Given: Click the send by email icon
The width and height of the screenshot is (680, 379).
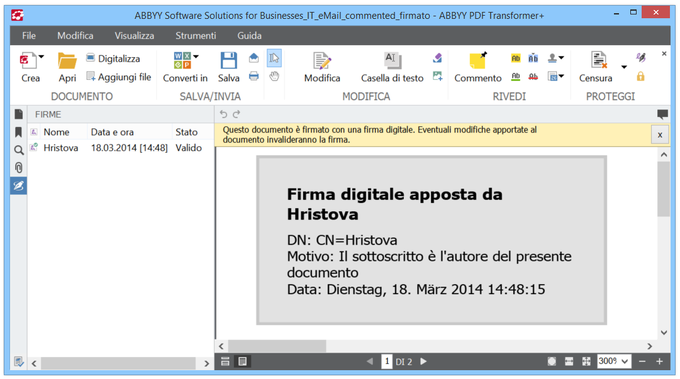Looking at the screenshot, I should pos(254,58).
